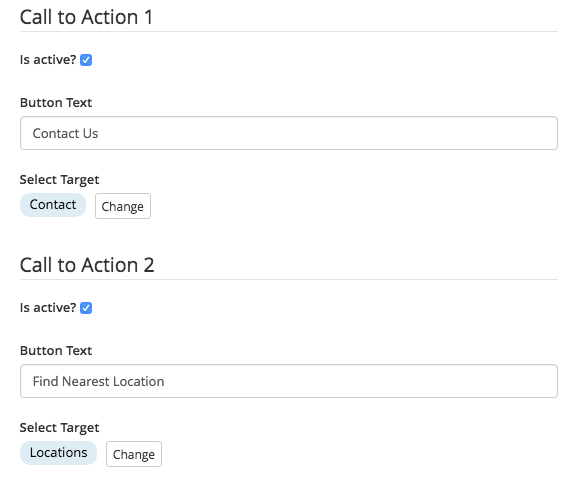Click Button Text label above Find Nearest Location
This screenshot has height=489, width=581.
pos(56,350)
